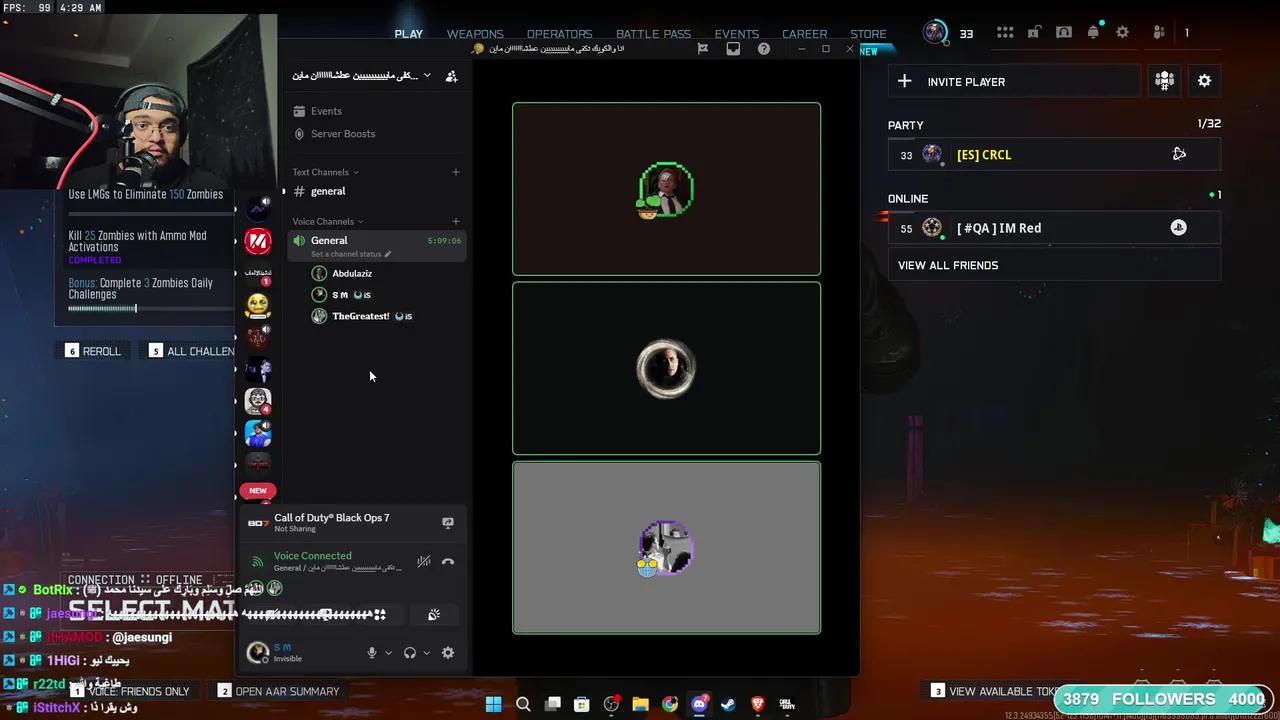
Task: Click the flag icon in Discord title bar
Action: [703, 48]
